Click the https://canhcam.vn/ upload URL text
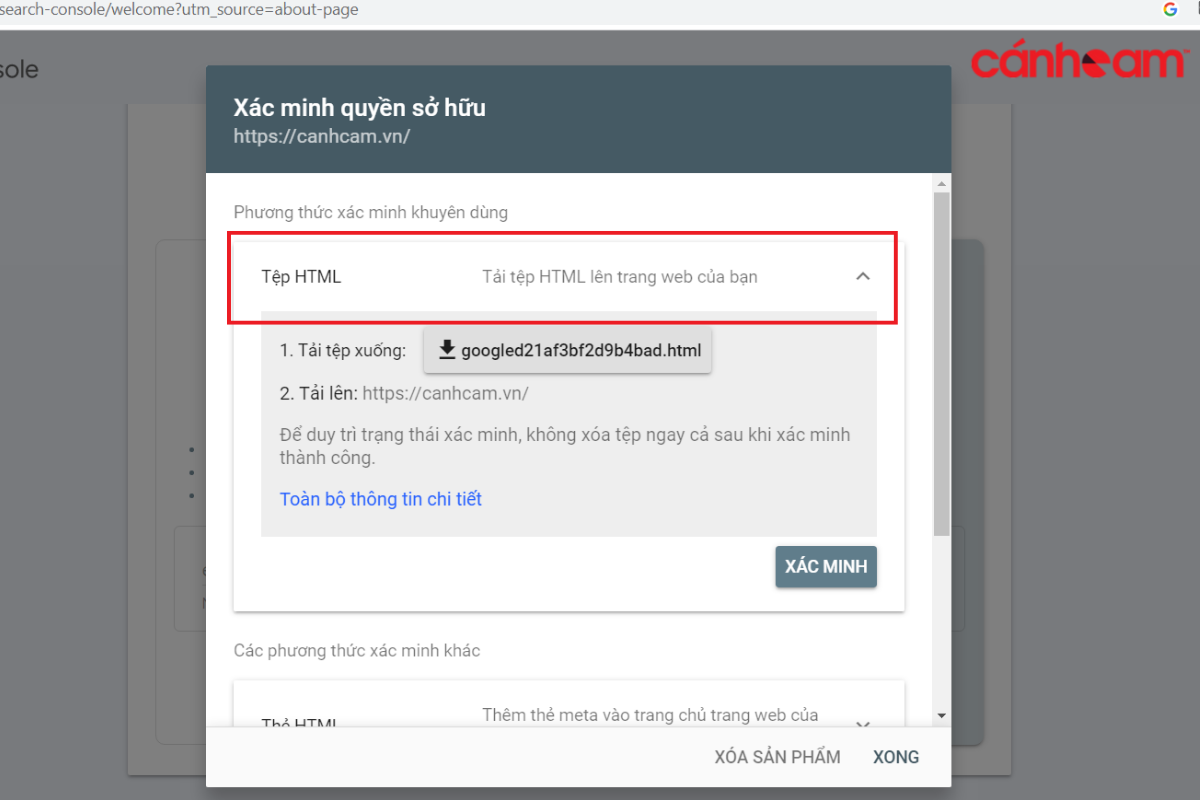 coord(445,393)
